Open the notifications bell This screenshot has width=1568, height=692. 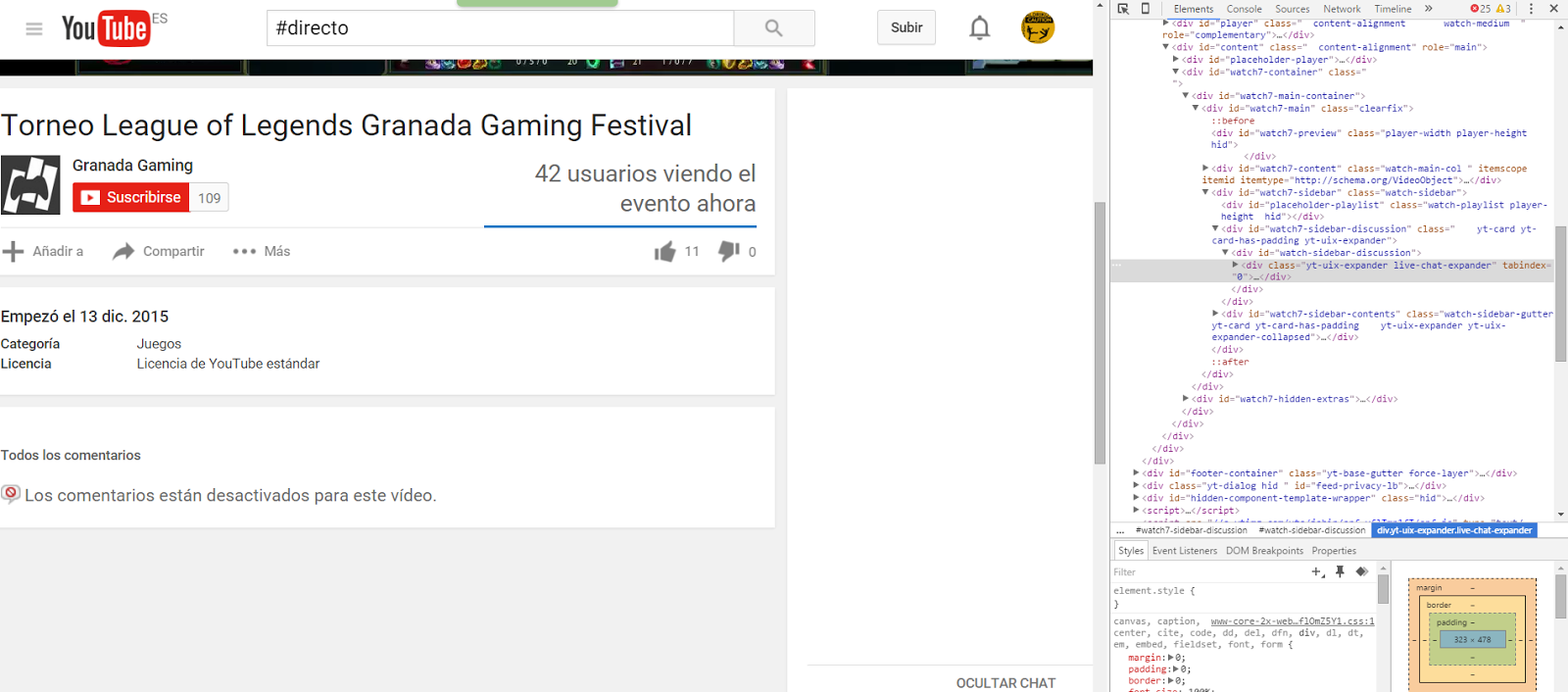979,28
